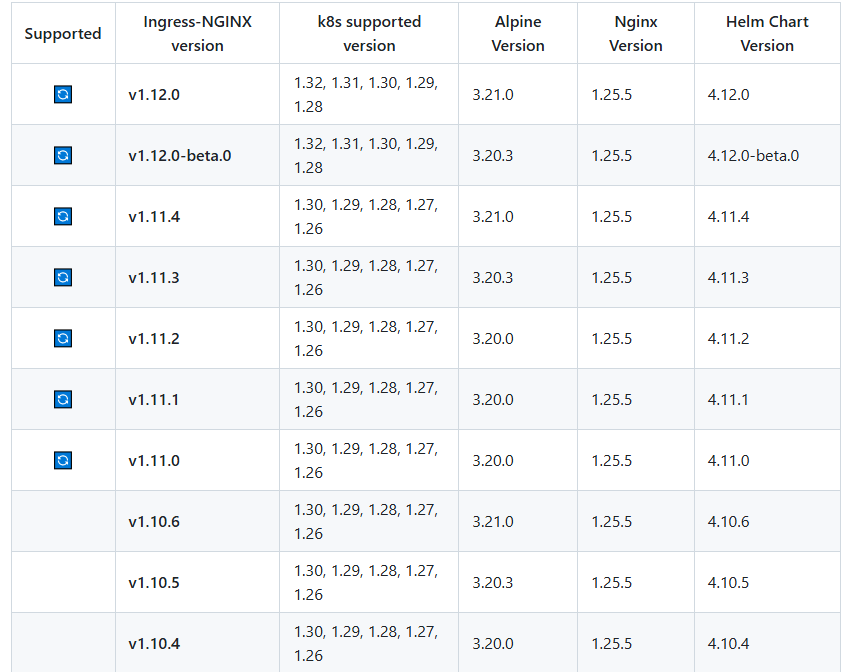Select the Alpine Version column header
The width and height of the screenshot is (842, 672).
click(518, 33)
